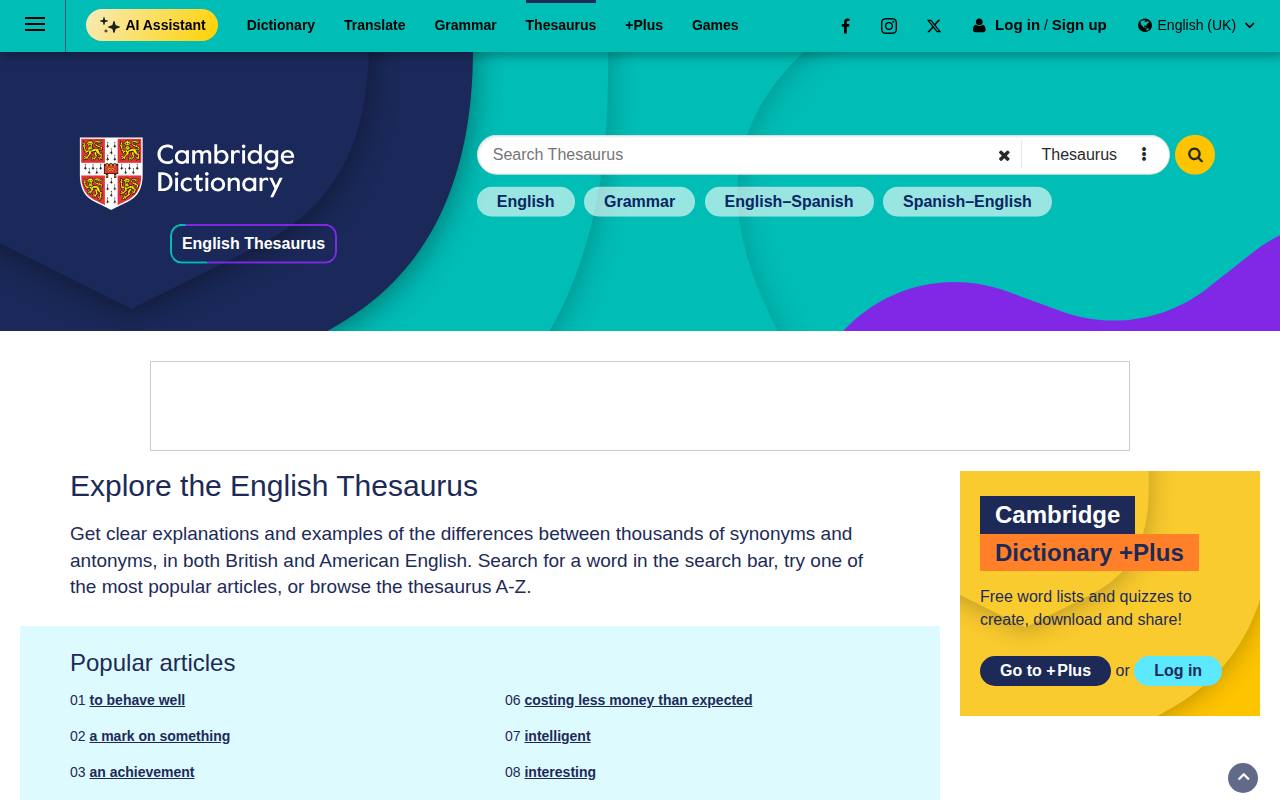Select the Thesaurus nav tab
Image resolution: width=1280 pixels, height=800 pixels.
coord(561,25)
